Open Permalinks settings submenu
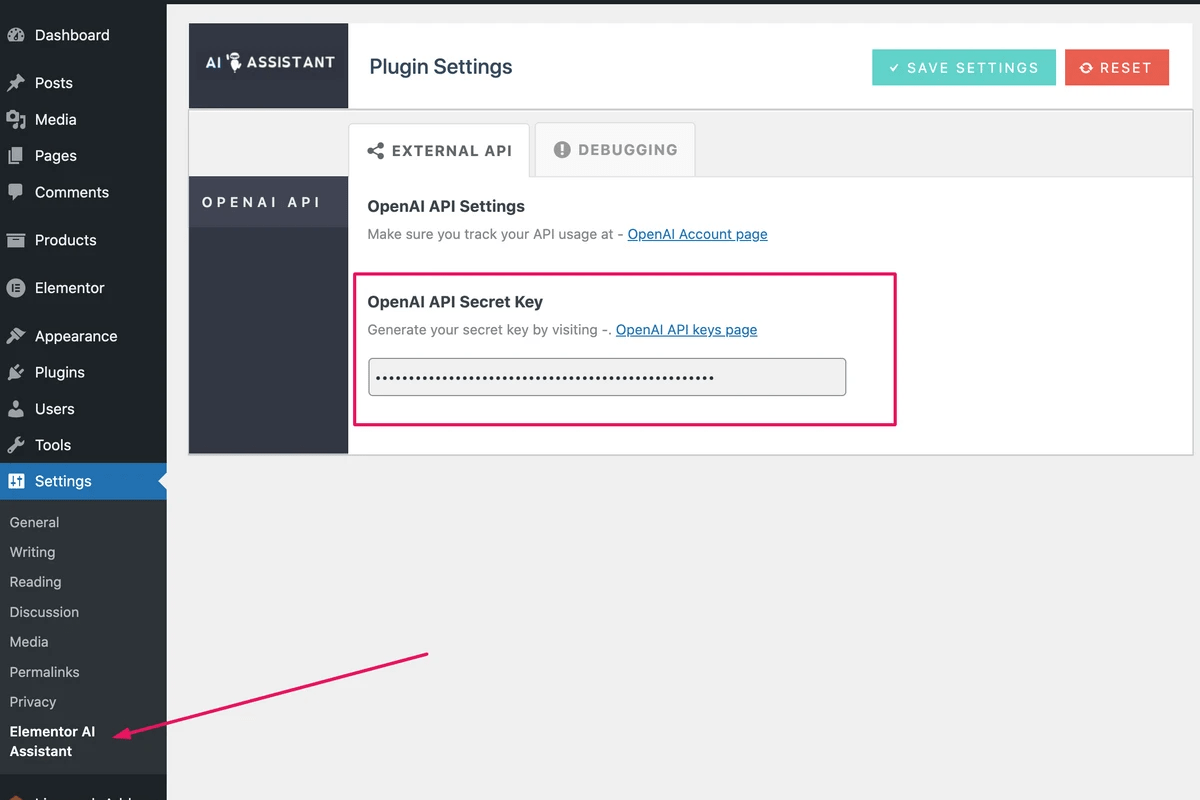 click(x=44, y=672)
